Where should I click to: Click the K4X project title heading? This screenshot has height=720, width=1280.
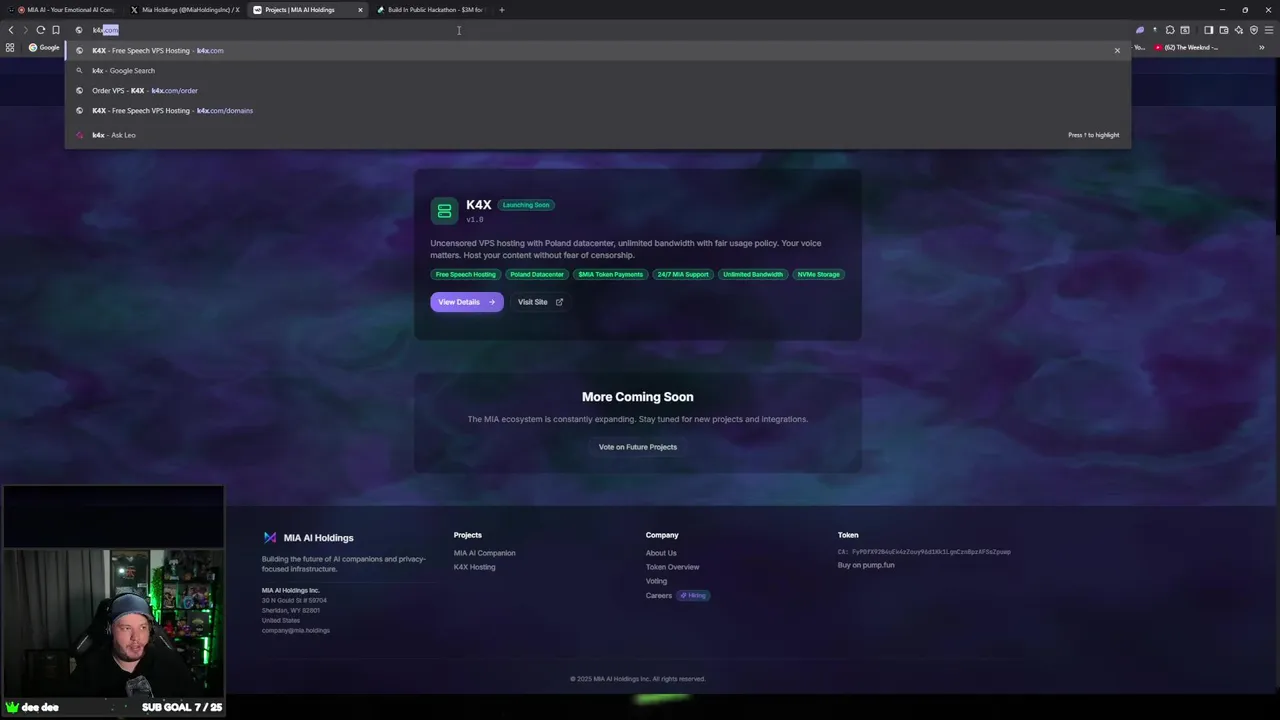click(479, 205)
